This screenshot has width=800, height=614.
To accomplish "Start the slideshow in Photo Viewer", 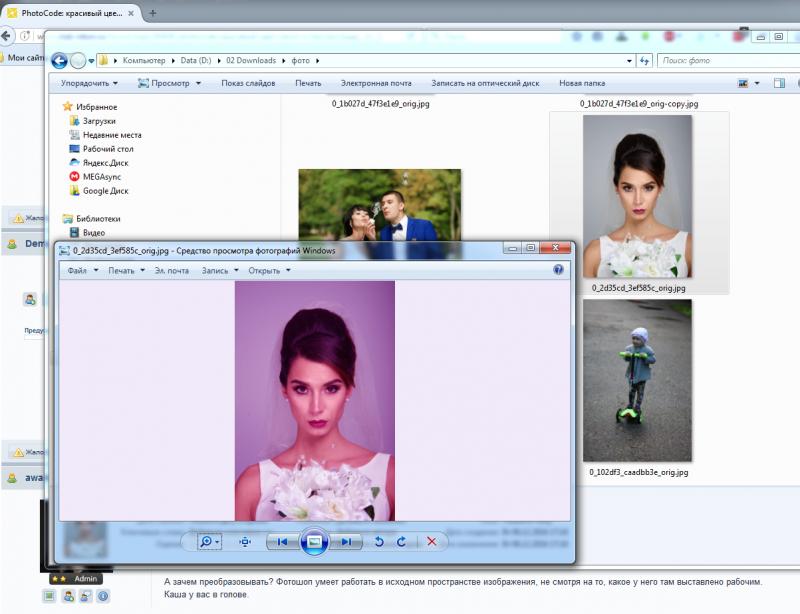I will (314, 541).
